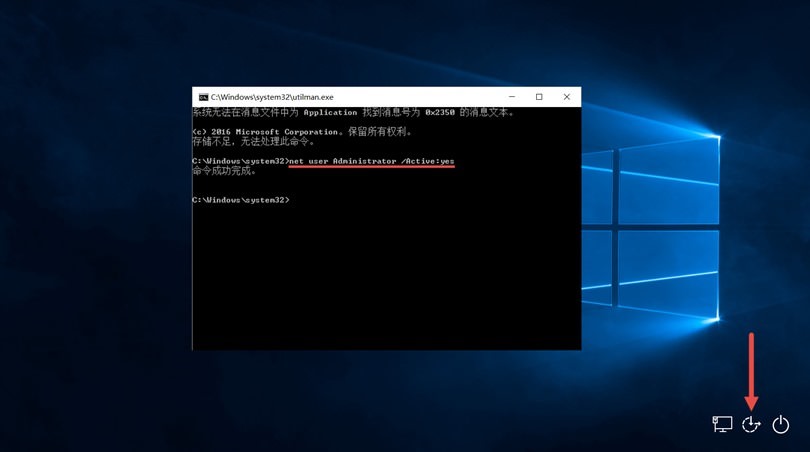Click the cmd icon in the utilman.exe title bar
Screen dimensions: 810x452
pos(204,97)
